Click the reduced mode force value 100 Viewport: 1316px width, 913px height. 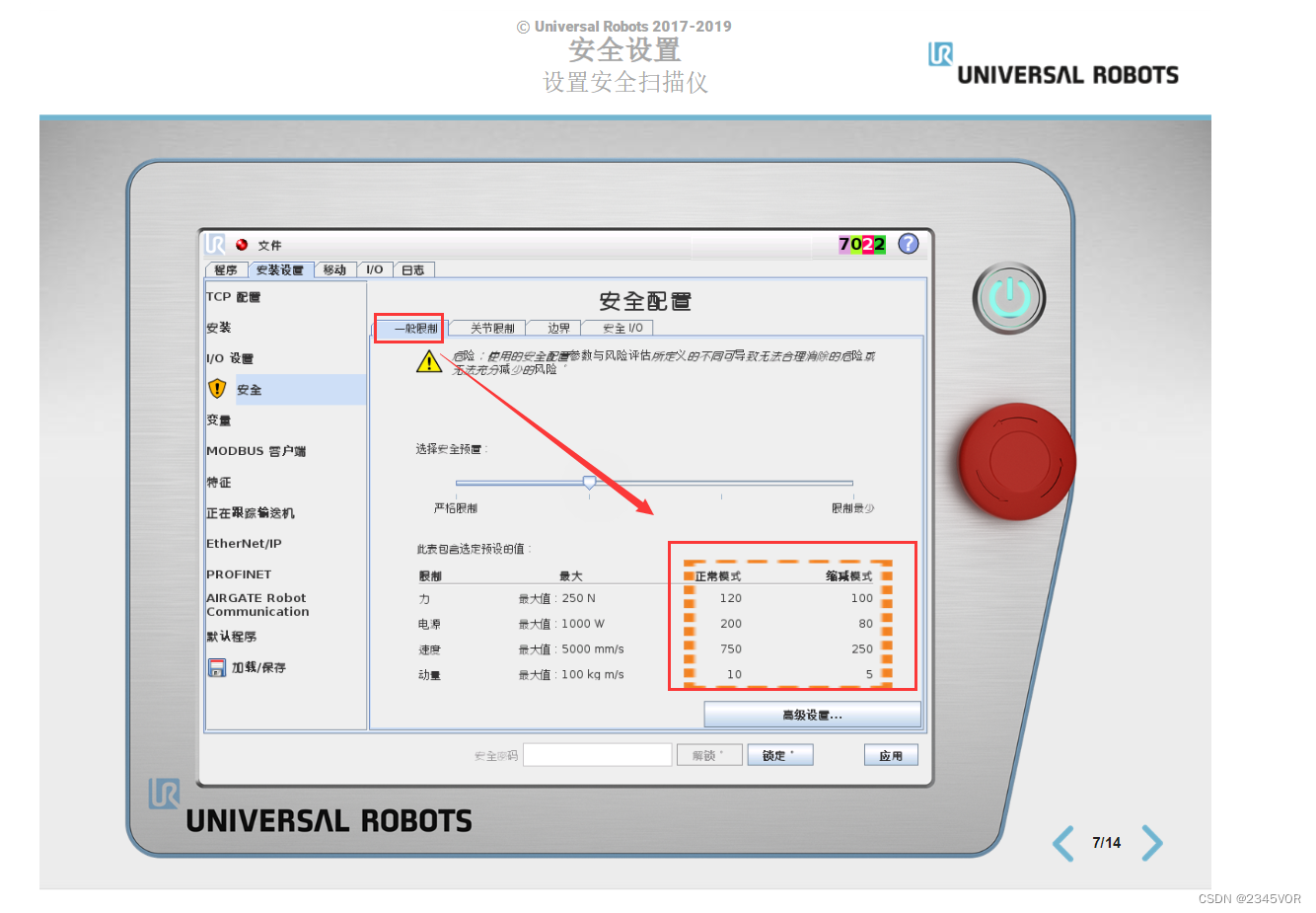862,598
